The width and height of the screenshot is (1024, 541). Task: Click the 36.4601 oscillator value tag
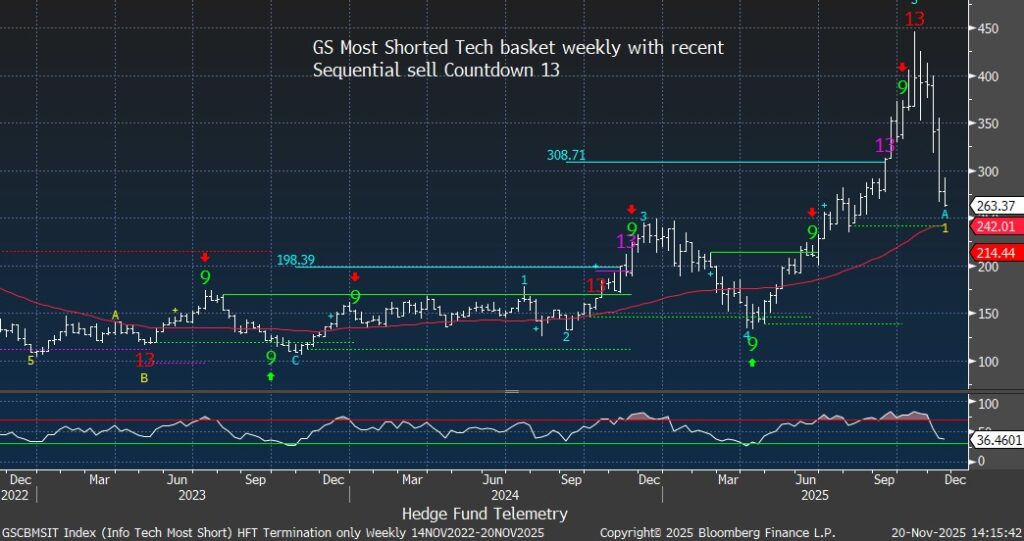[x=996, y=438]
